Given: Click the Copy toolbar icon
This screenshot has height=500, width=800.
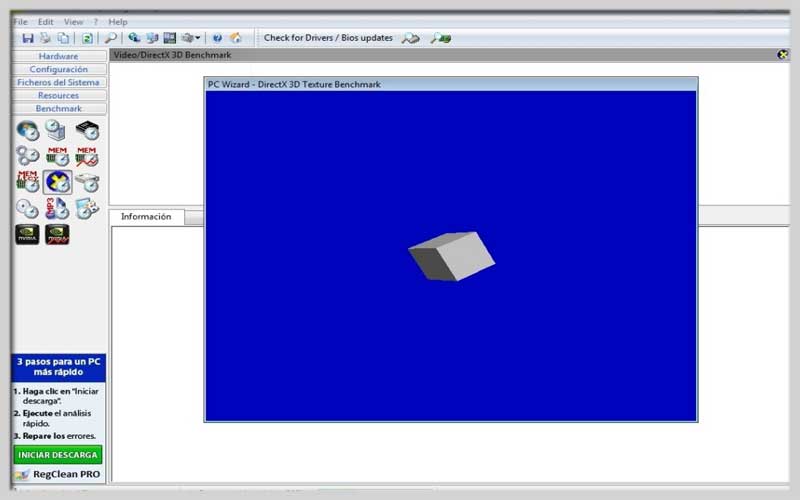Looking at the screenshot, I should coord(63,38).
